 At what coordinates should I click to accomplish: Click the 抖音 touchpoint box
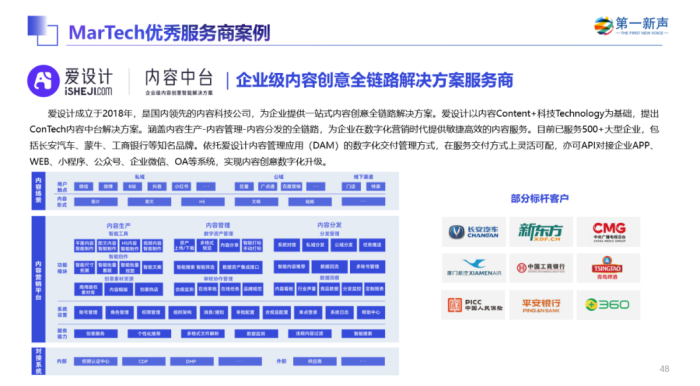[x=157, y=187]
